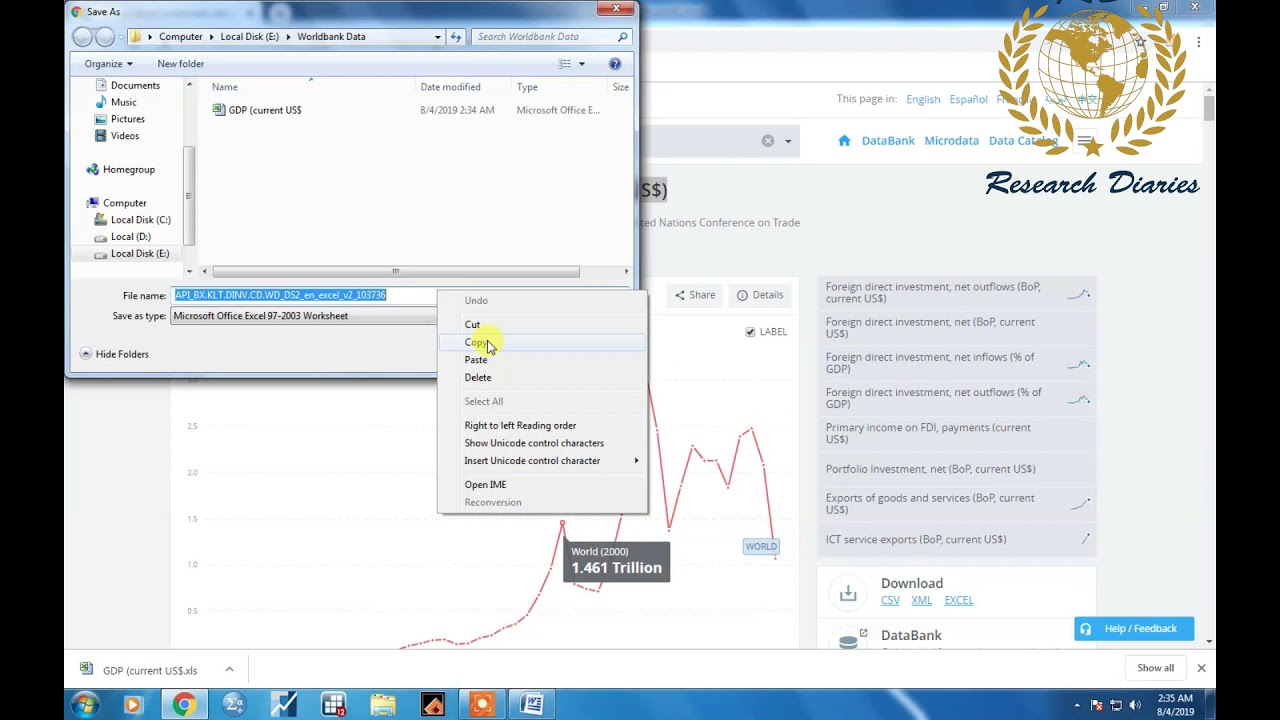Choose Open IME from context menu

485,485
